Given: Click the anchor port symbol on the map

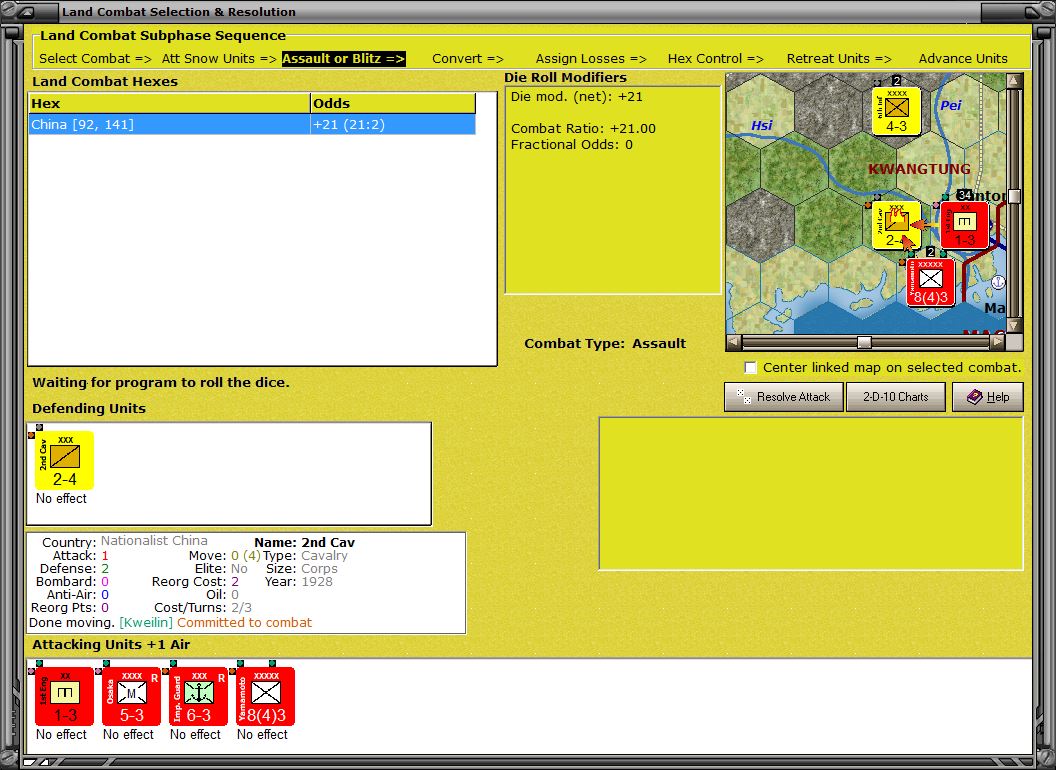Looking at the screenshot, I should [998, 282].
